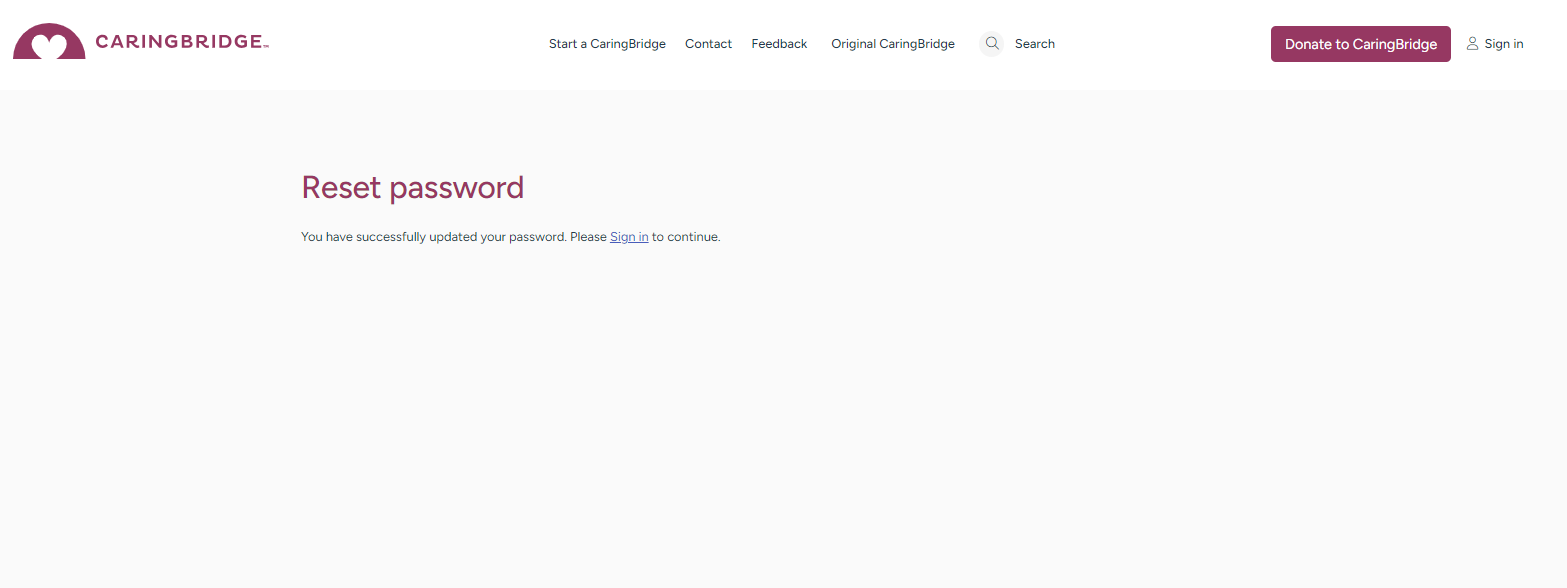Visit Original CaringBridge from the navbar

click(892, 43)
